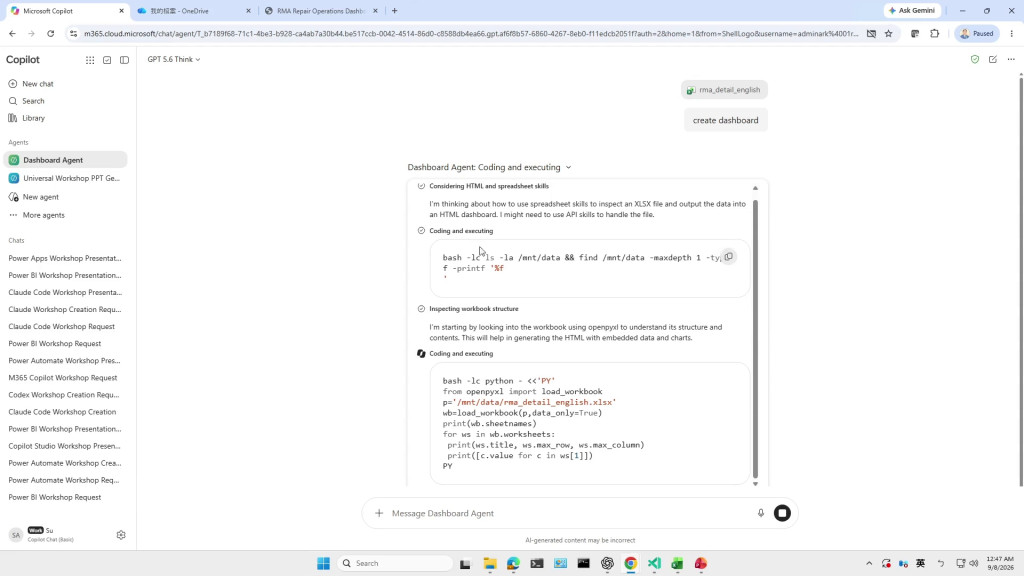Open the Copilot apps grid icon
1024x576 pixels.
[x=90, y=60]
